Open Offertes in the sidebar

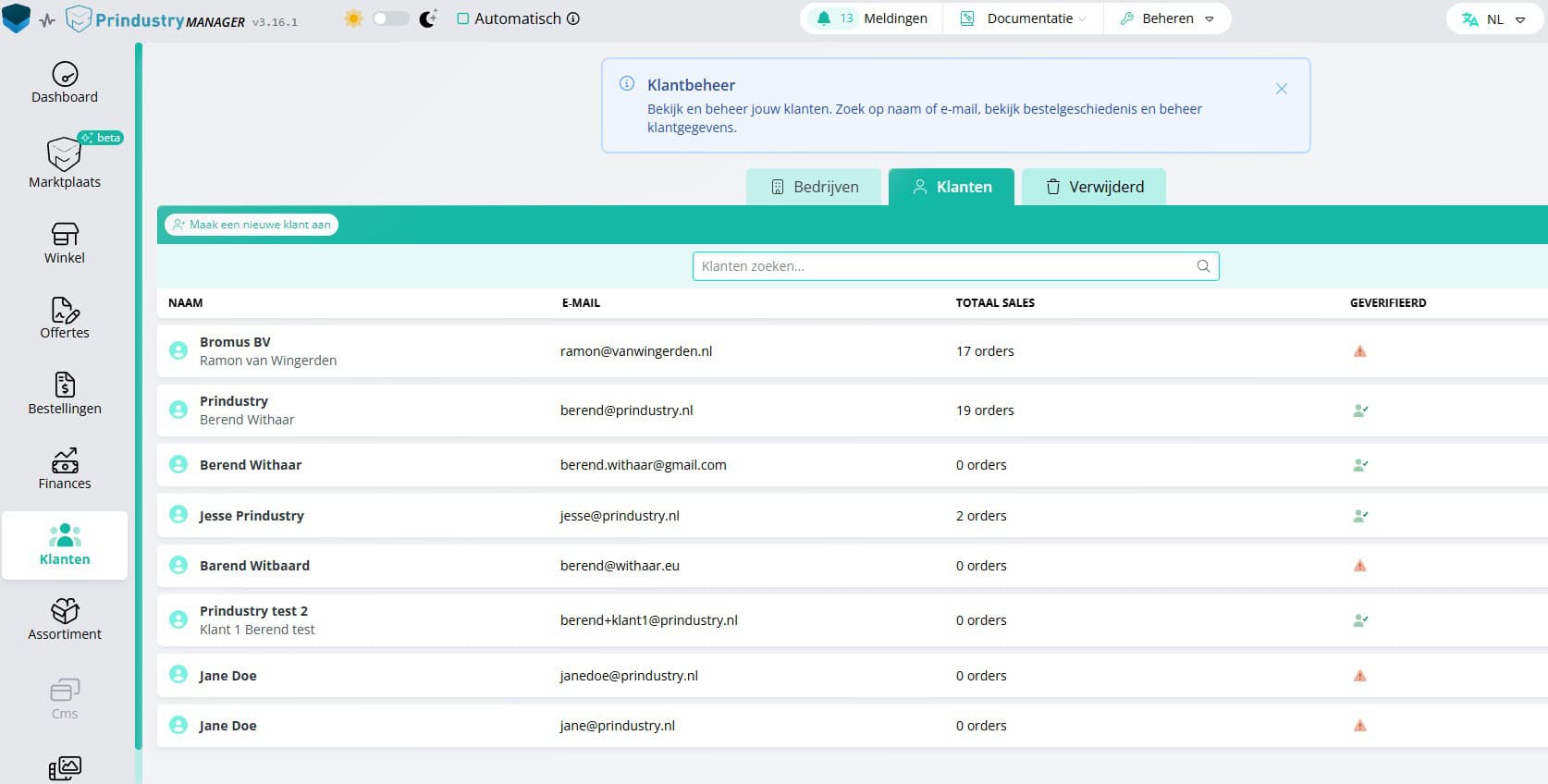click(x=65, y=318)
